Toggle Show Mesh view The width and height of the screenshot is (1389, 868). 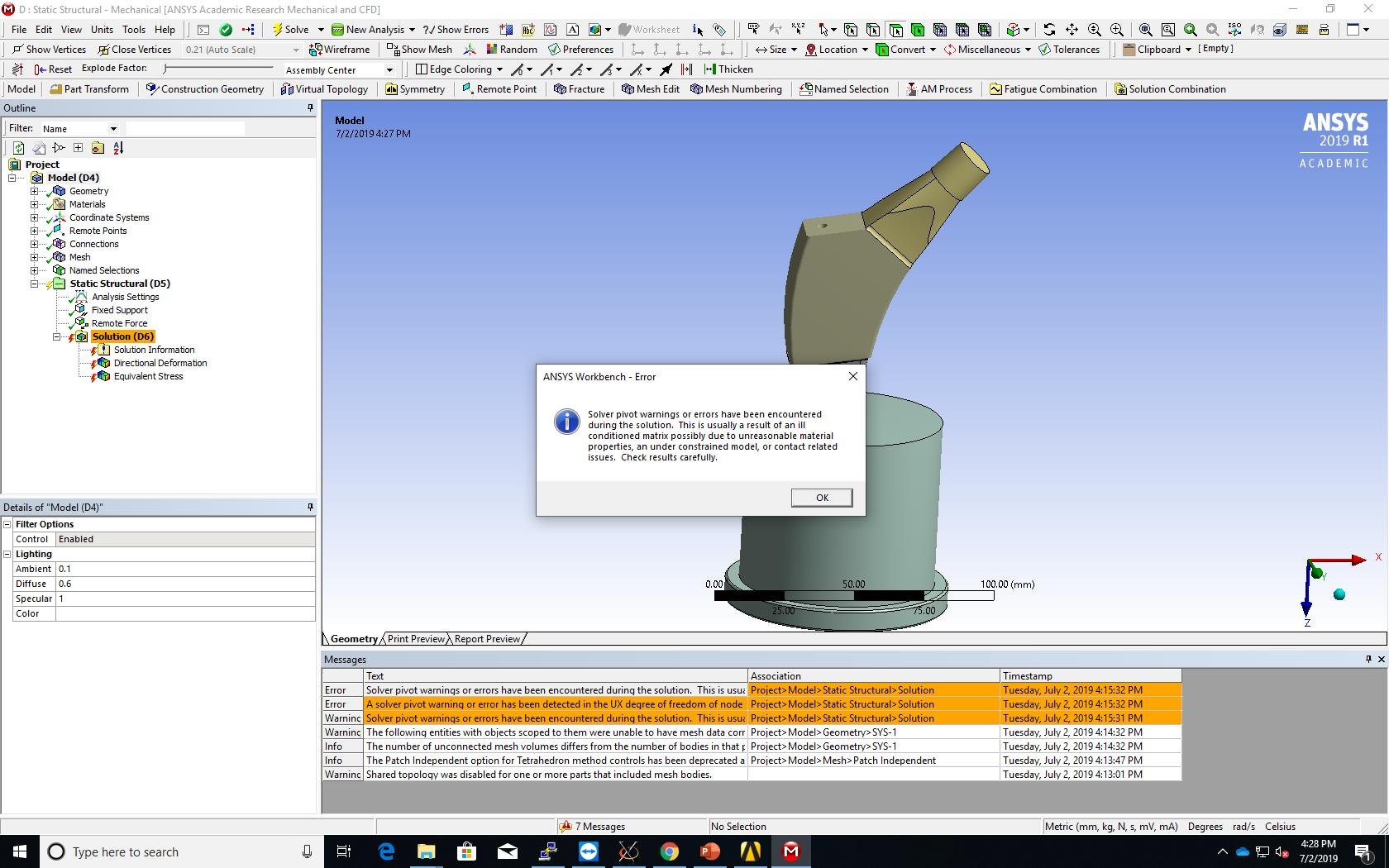pos(419,50)
